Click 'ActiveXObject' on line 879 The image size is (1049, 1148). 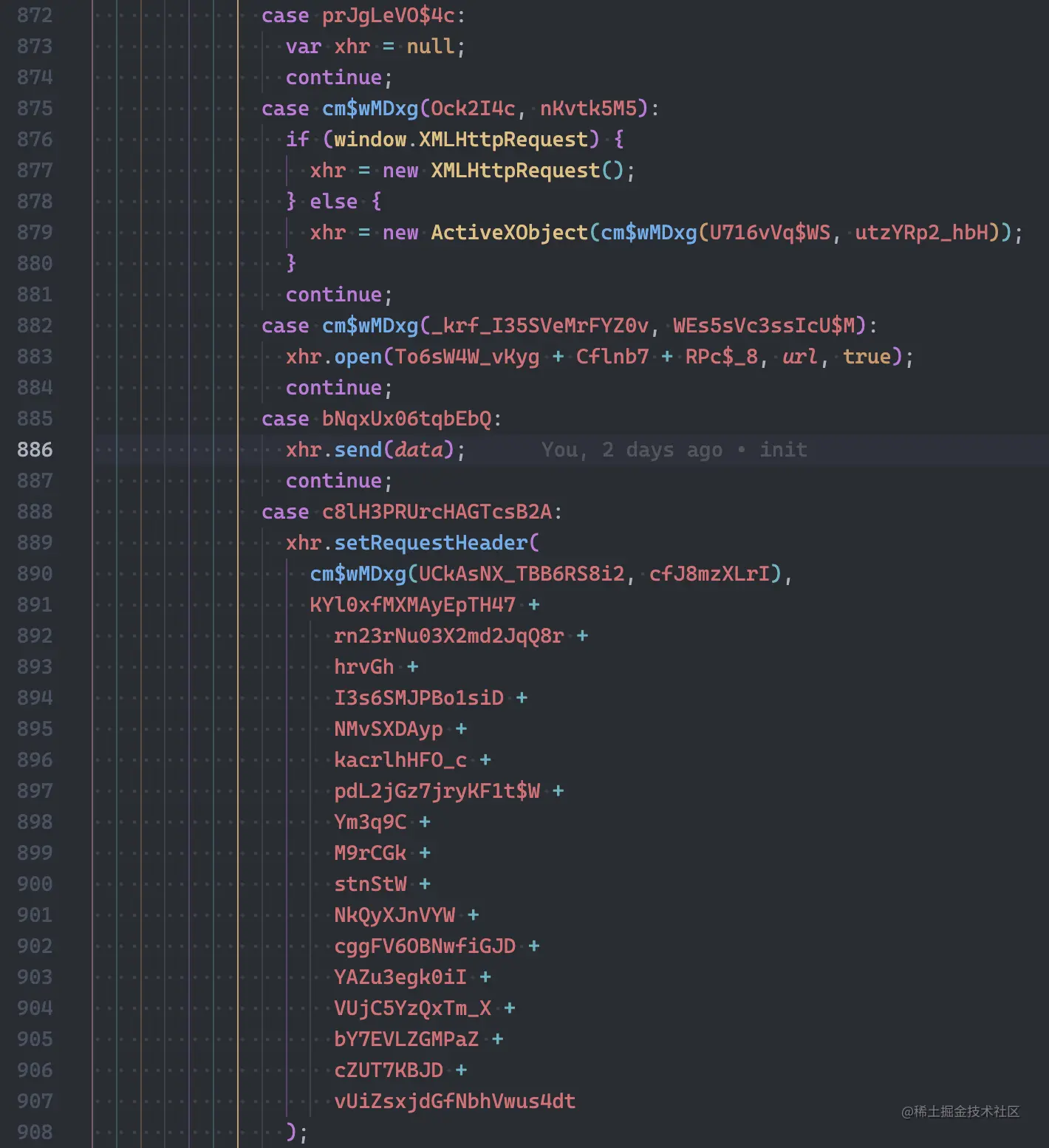(x=510, y=233)
